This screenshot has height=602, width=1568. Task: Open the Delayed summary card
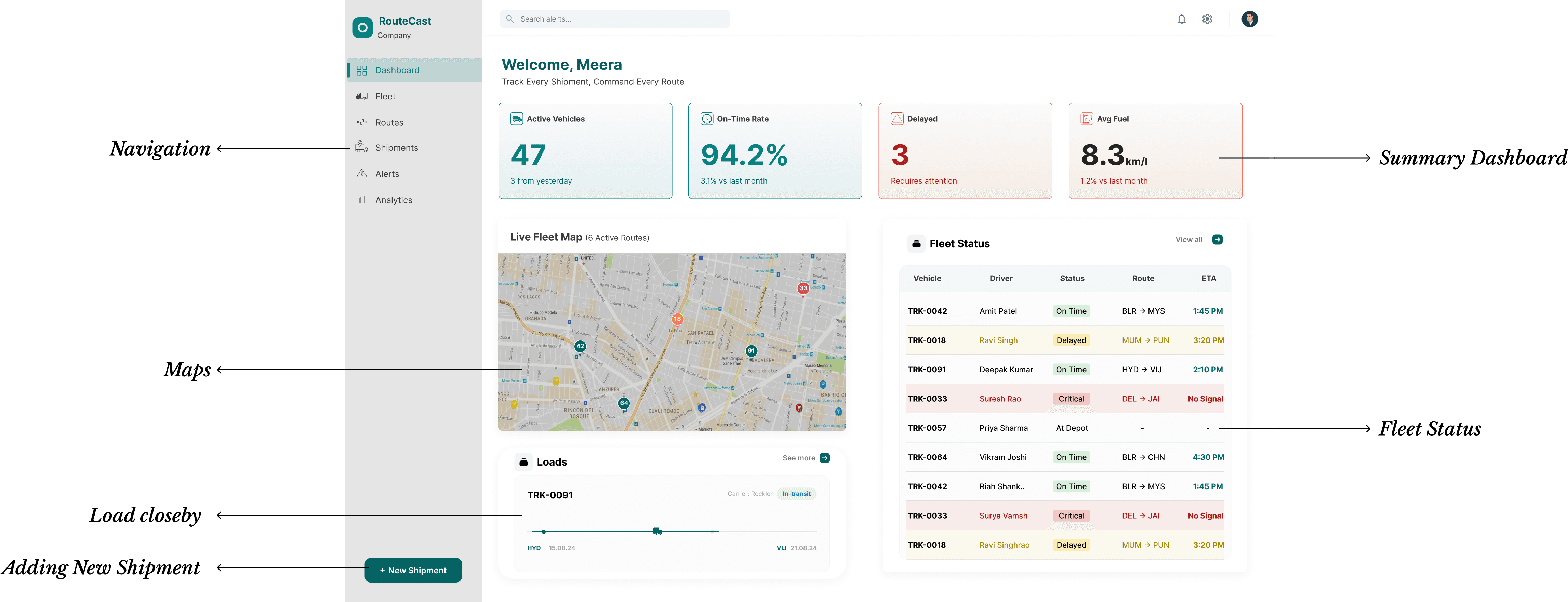click(x=965, y=150)
